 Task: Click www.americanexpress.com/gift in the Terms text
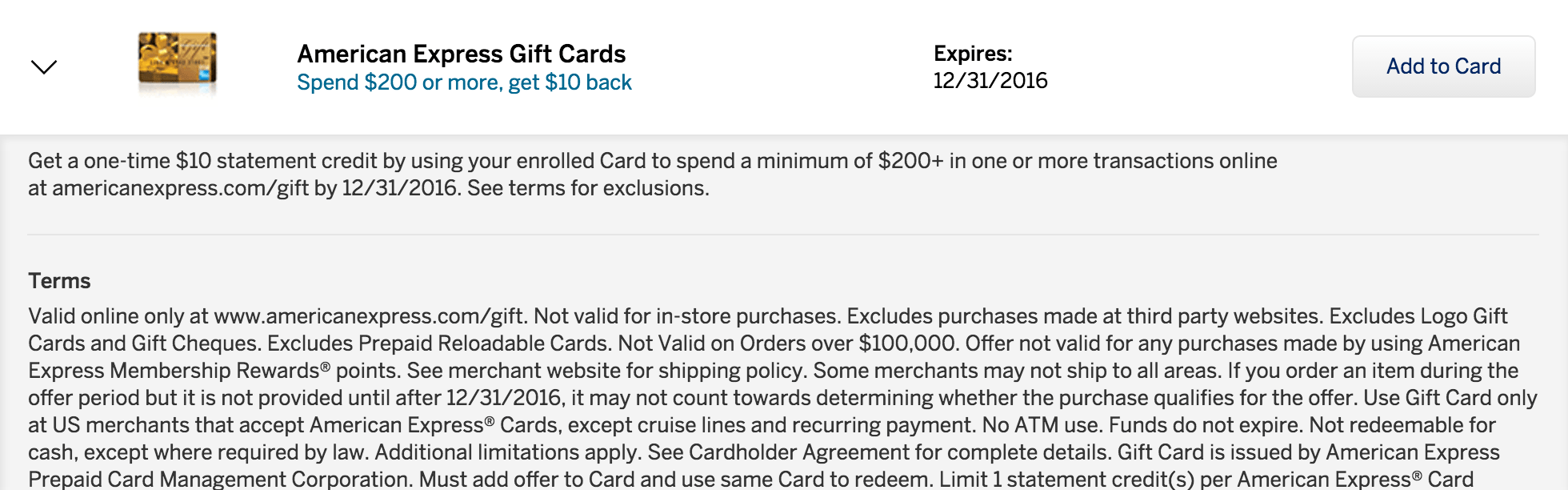coord(370,316)
